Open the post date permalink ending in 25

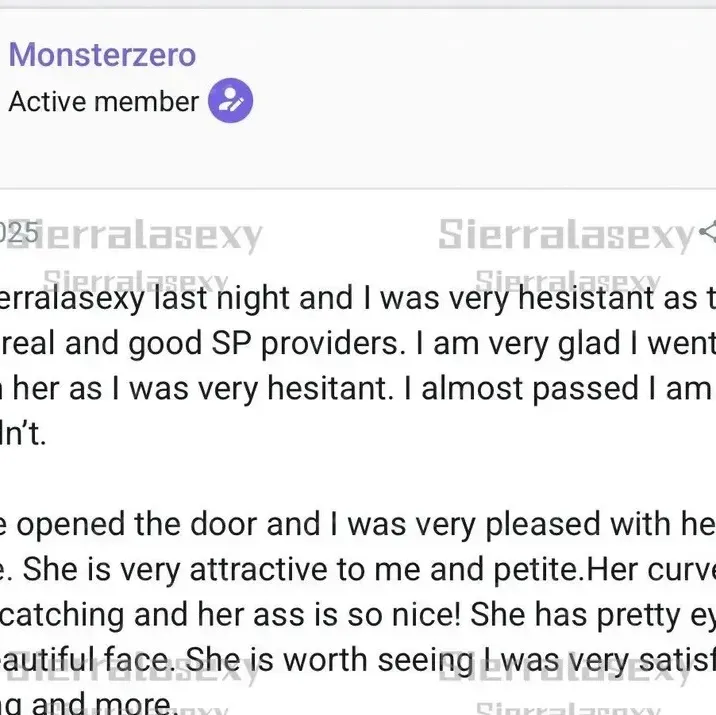18,232
